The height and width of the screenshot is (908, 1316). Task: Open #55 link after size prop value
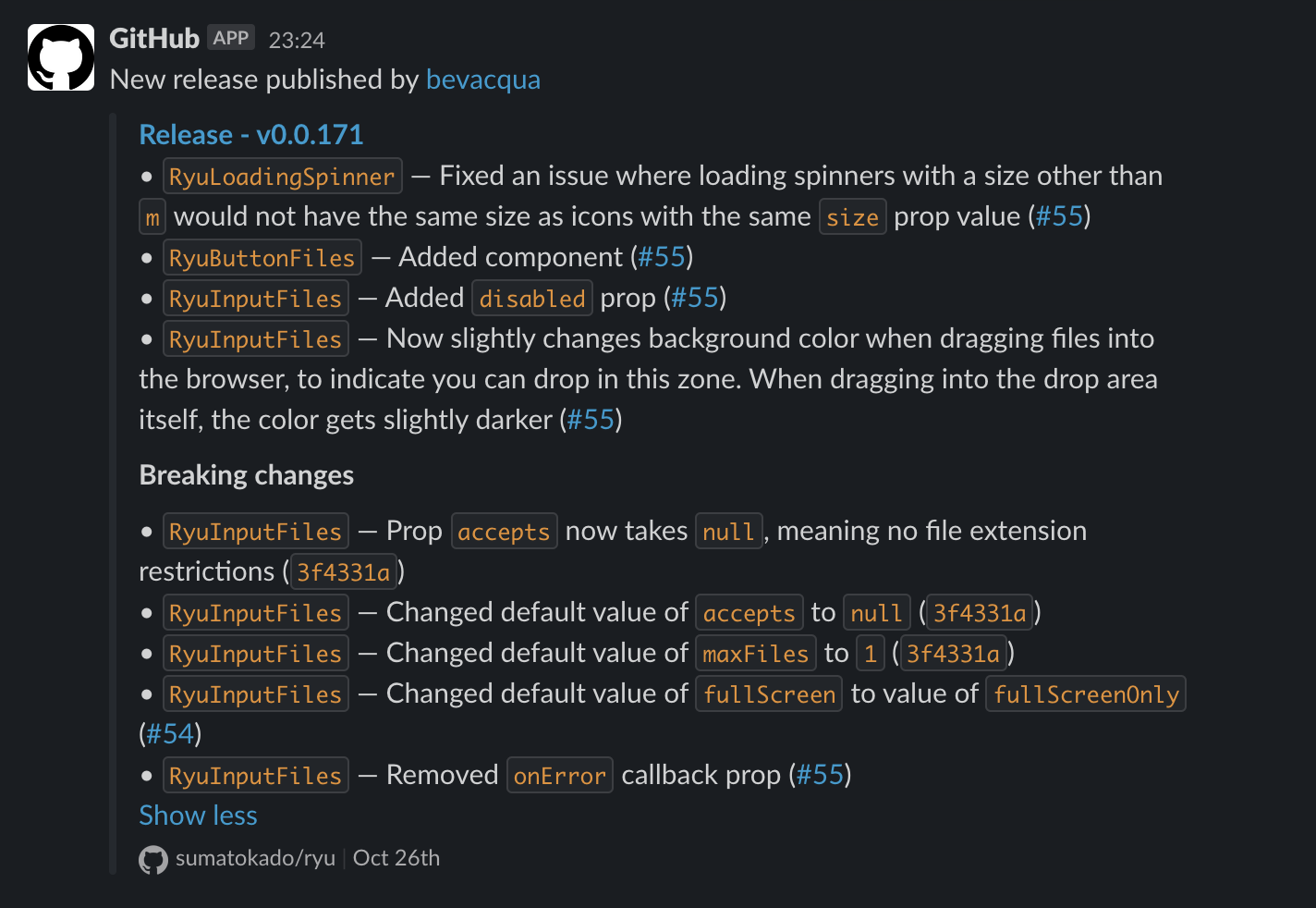(x=1059, y=216)
